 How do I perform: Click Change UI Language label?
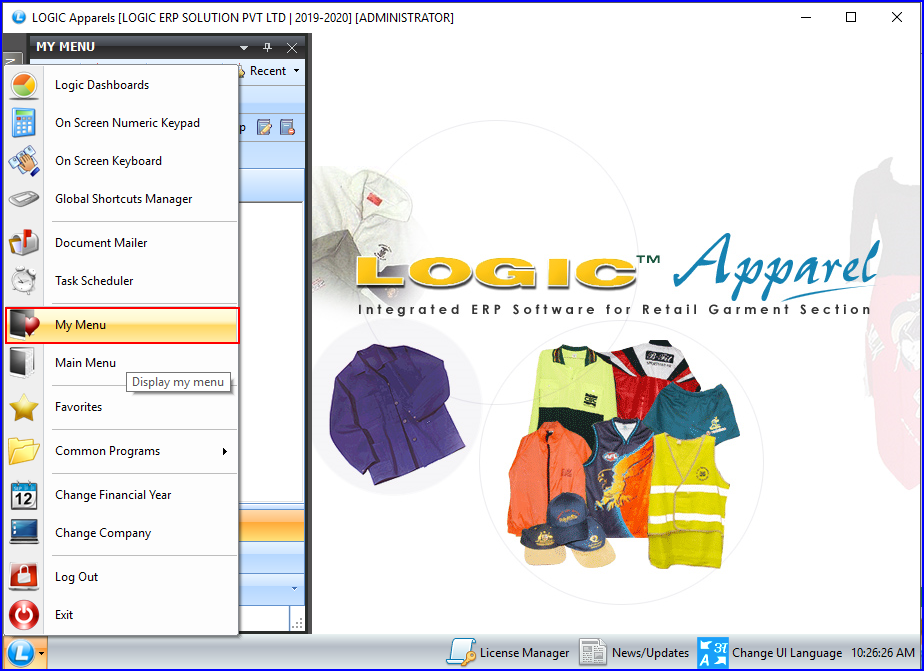pyautogui.click(x=787, y=653)
